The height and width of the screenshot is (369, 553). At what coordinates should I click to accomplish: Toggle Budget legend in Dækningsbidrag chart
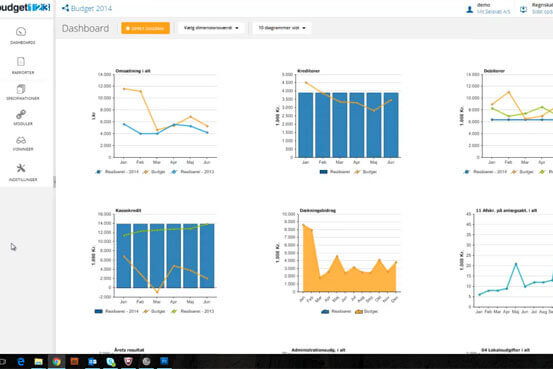tap(366, 311)
